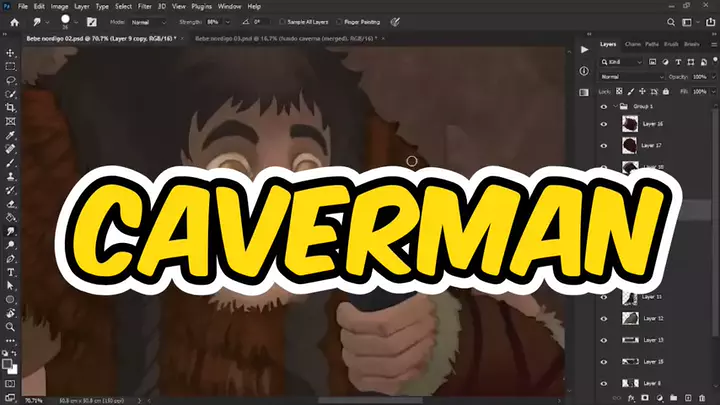This screenshot has height=405, width=720.
Task: Check the Finger Painting option
Action: 342,20
